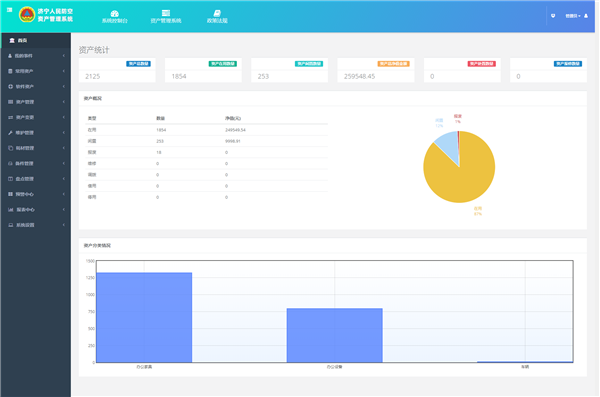Click the stat value 259548.45
The height and width of the screenshot is (397, 600).
click(x=359, y=76)
